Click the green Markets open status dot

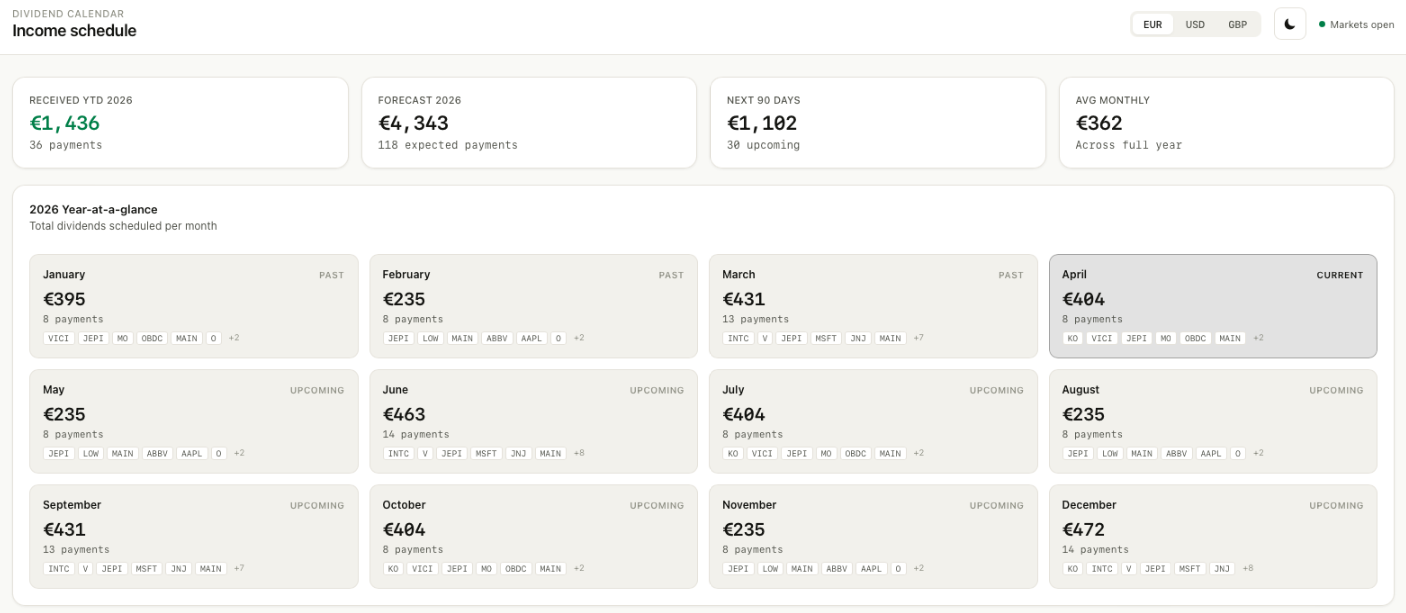pyautogui.click(x=1322, y=24)
